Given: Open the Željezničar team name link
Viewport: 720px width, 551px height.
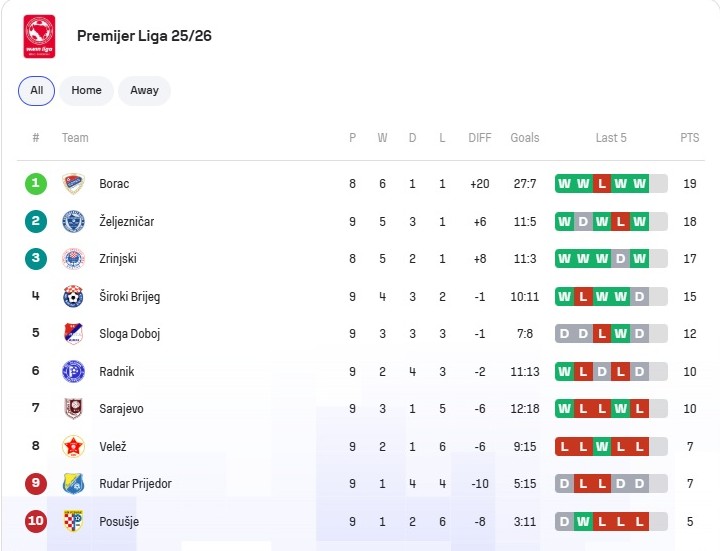Looking at the screenshot, I should point(126,221).
